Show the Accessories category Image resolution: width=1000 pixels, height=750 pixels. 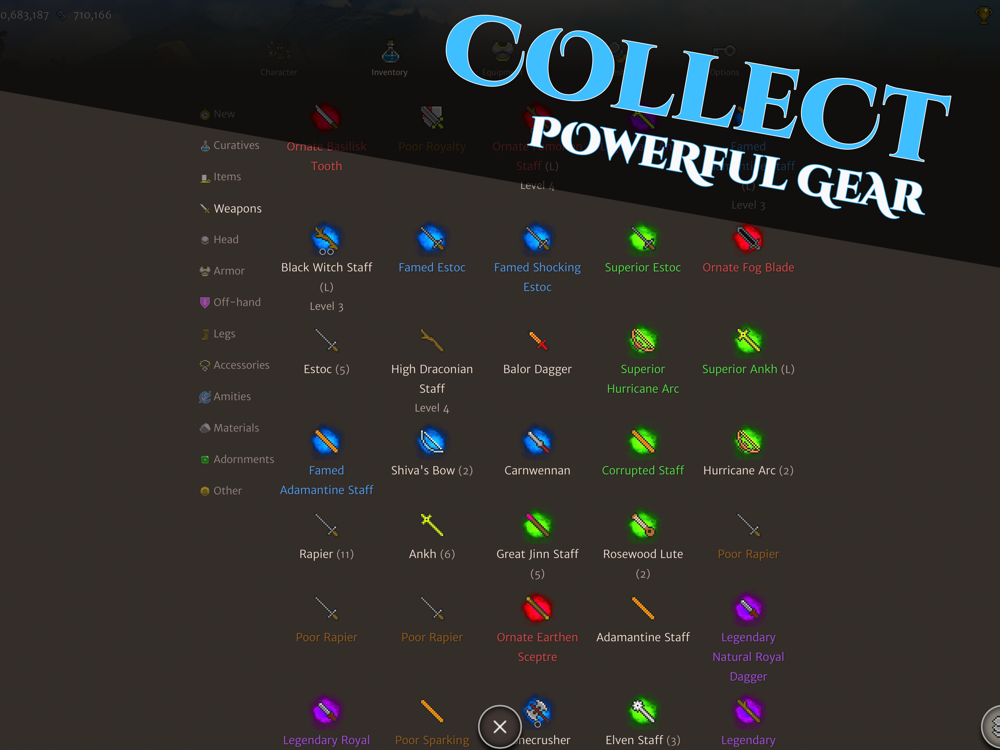(235, 365)
